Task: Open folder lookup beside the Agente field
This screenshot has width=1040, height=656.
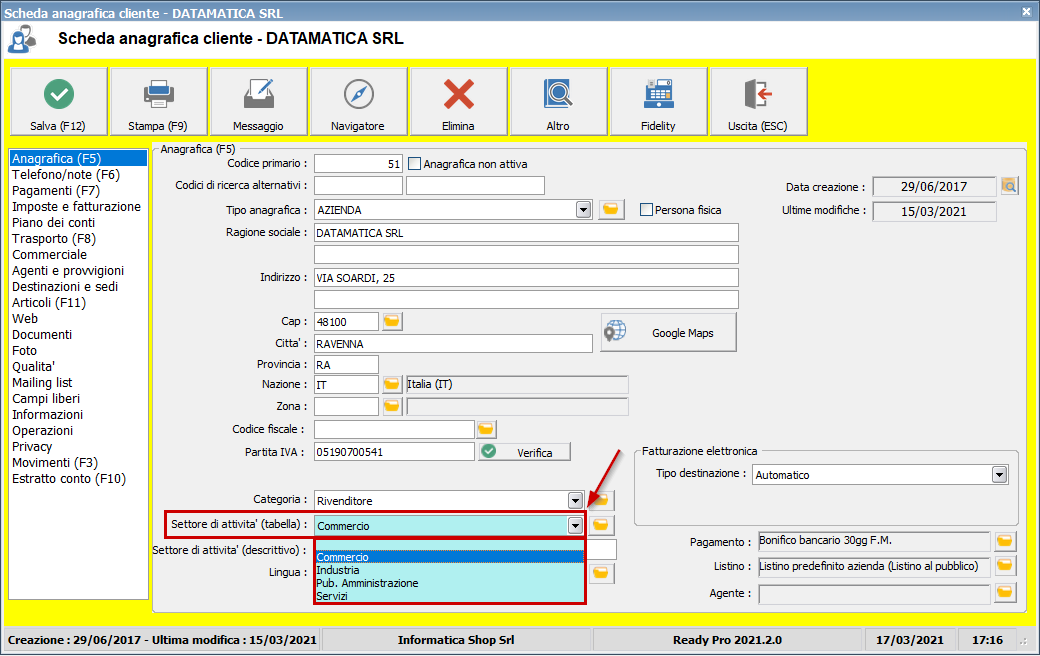Action: point(1005,592)
